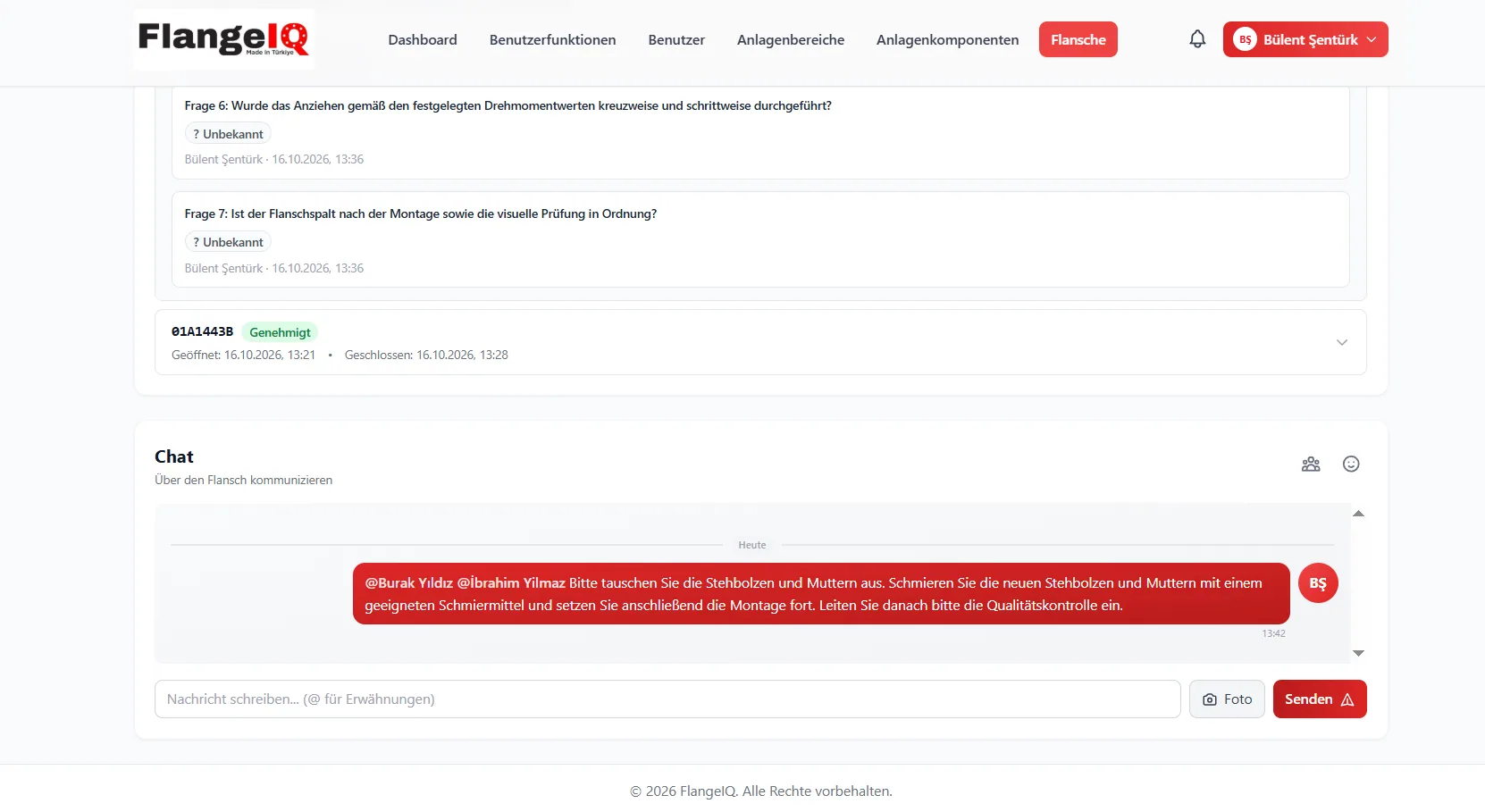The width and height of the screenshot is (1485, 812).
Task: Attach a photo with Foto button
Action: tap(1227, 699)
